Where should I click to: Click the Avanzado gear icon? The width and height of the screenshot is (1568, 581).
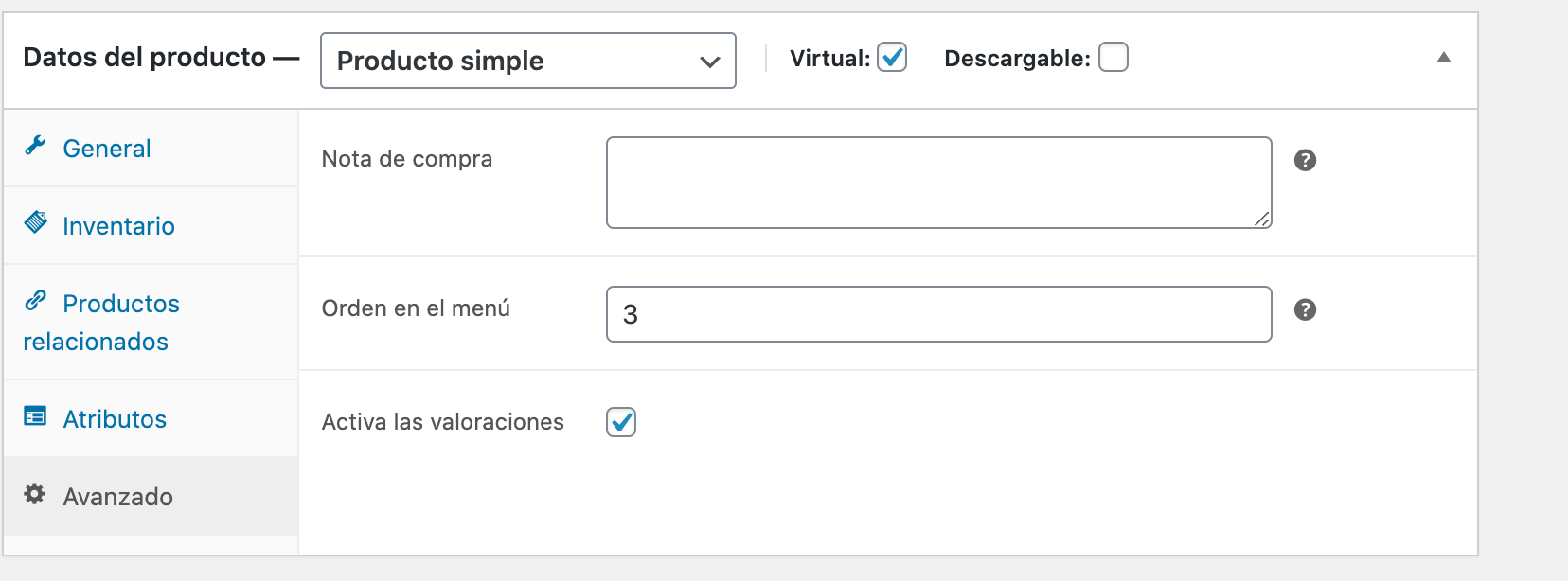(x=35, y=493)
